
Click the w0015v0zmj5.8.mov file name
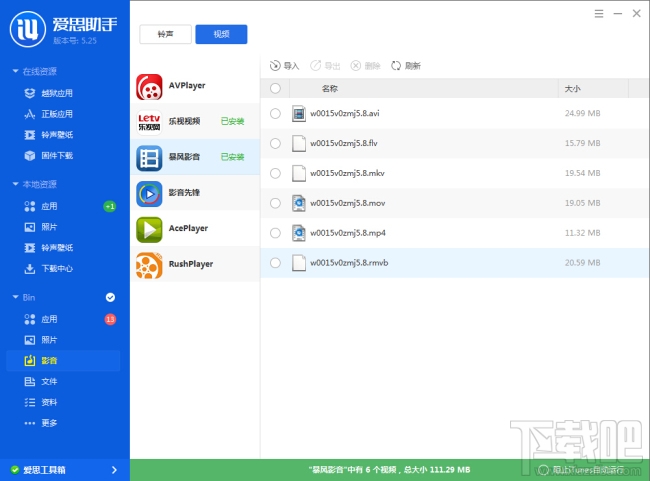347,203
